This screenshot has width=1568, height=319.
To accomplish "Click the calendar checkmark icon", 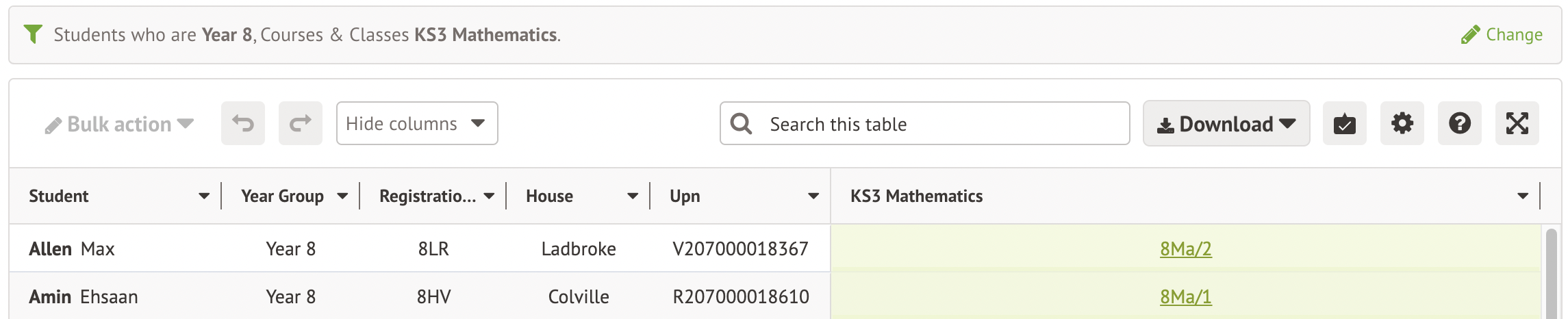I will click(1344, 124).
